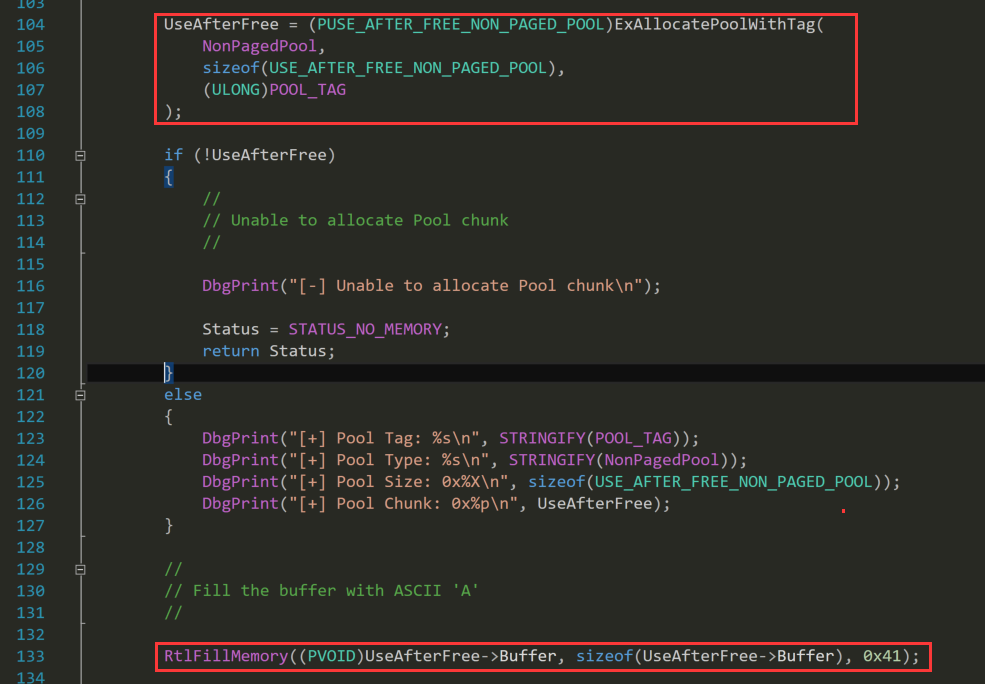
Task: Click DbgPrint call on line 116
Action: coord(240,286)
